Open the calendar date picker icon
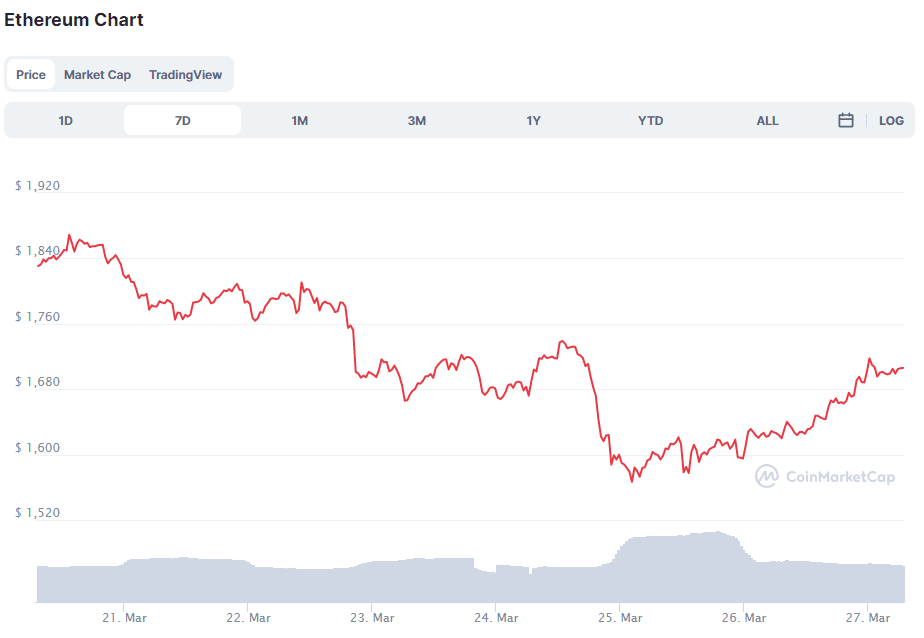This screenshot has height=638, width=924. click(845, 120)
